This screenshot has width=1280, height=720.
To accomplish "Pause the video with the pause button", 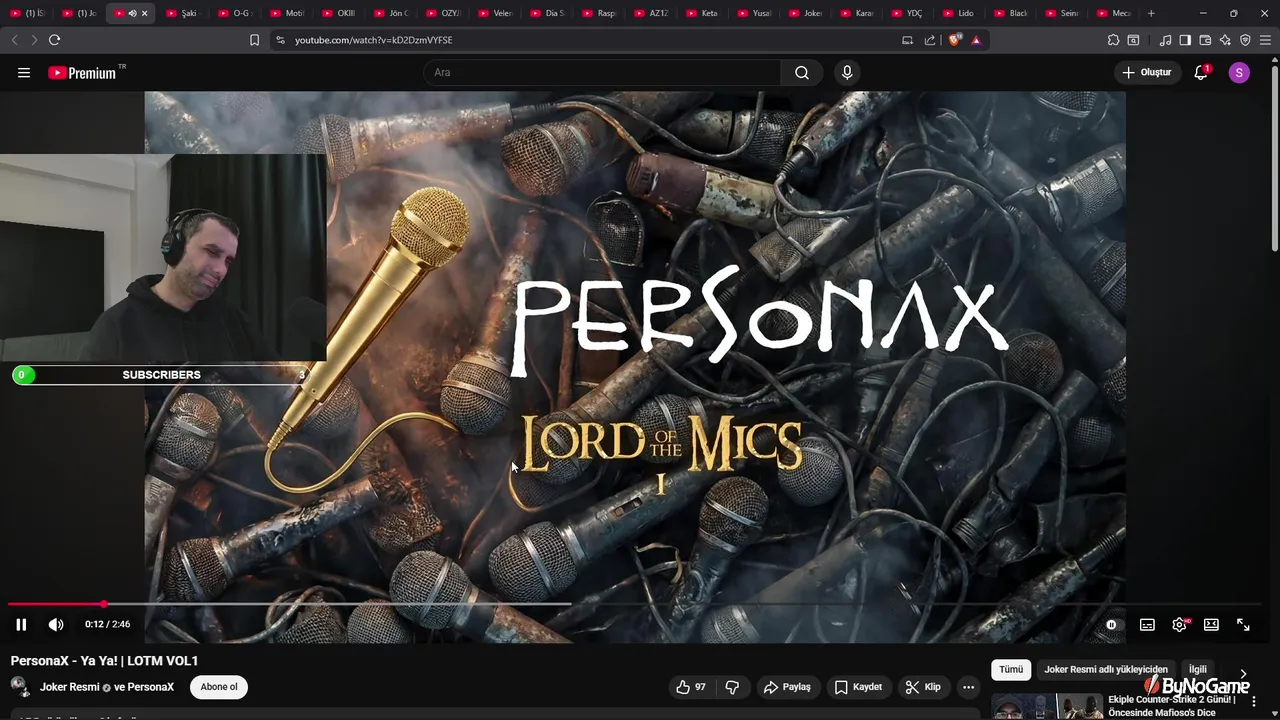I will click(21, 624).
